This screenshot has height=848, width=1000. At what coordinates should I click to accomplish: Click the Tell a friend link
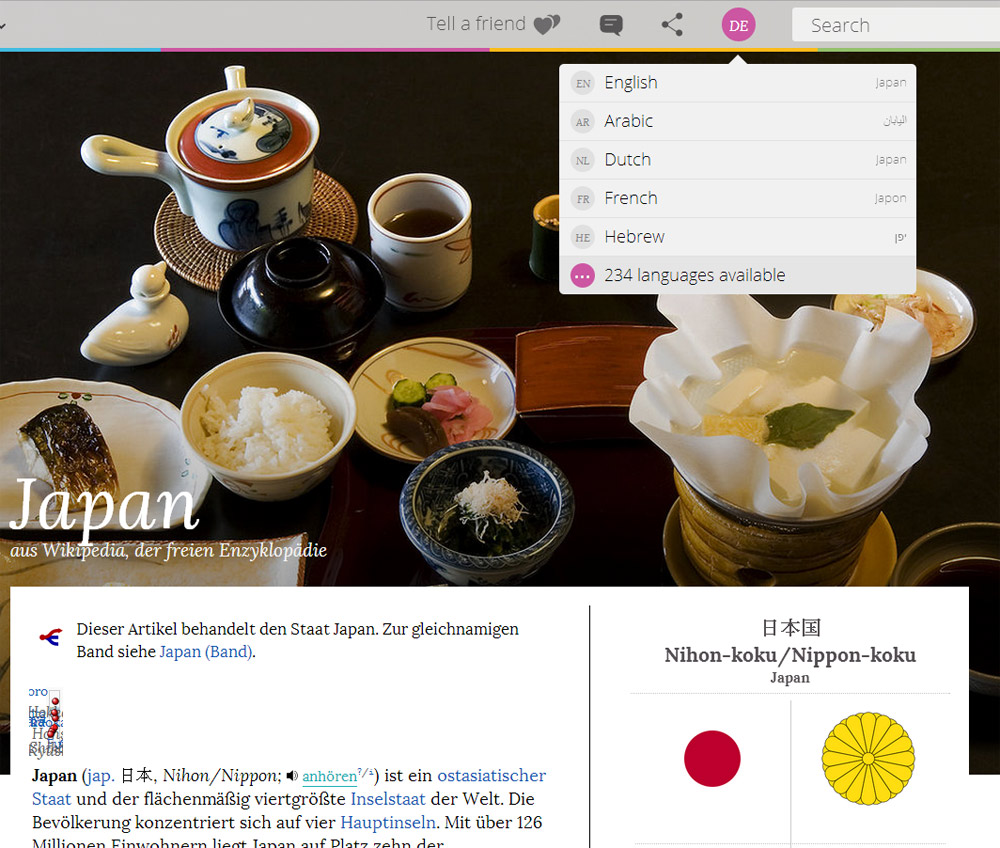pyautogui.click(x=493, y=24)
